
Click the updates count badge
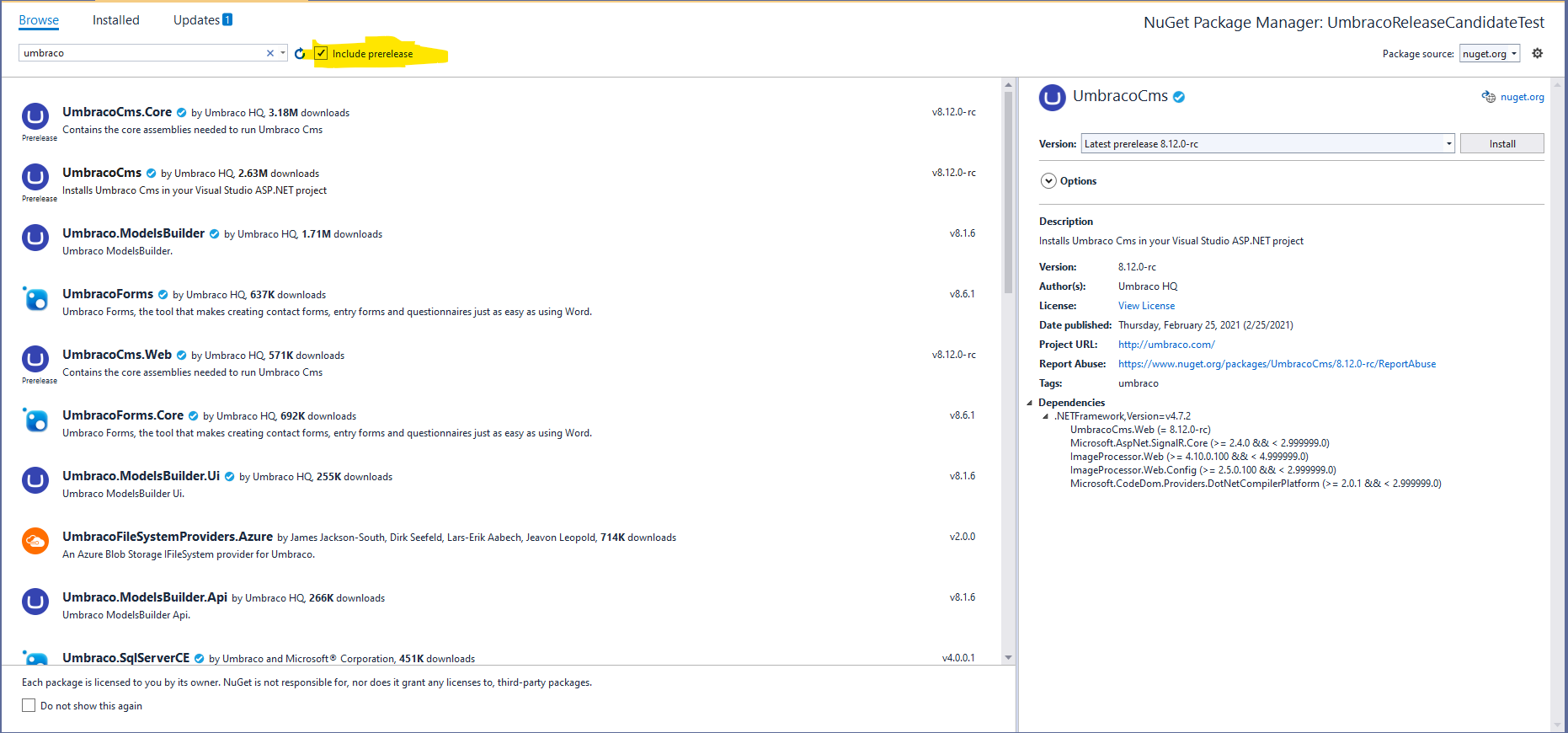227,19
